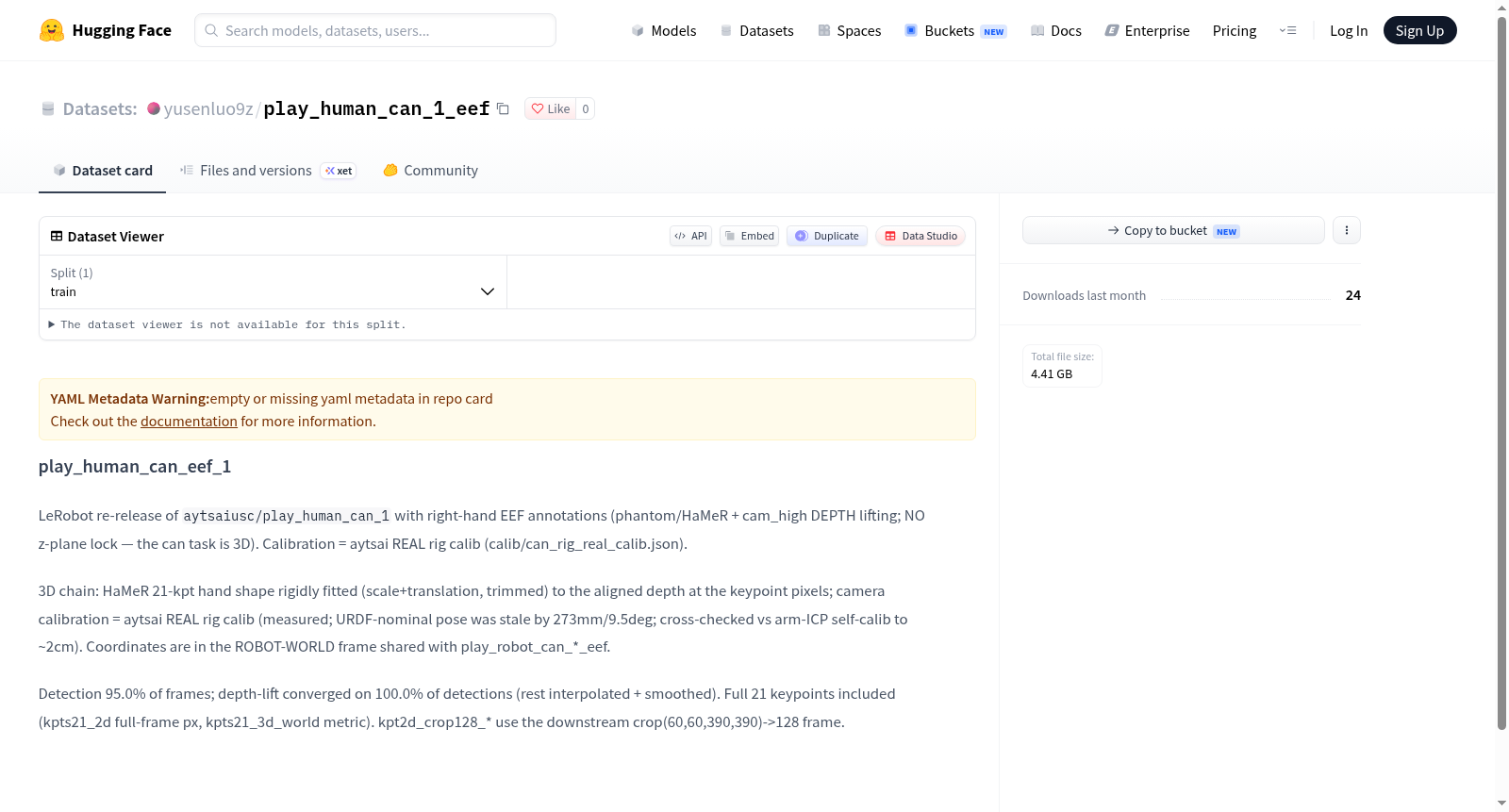Click the dataset owner avatar icon
The image size is (1509, 812).
tap(154, 108)
